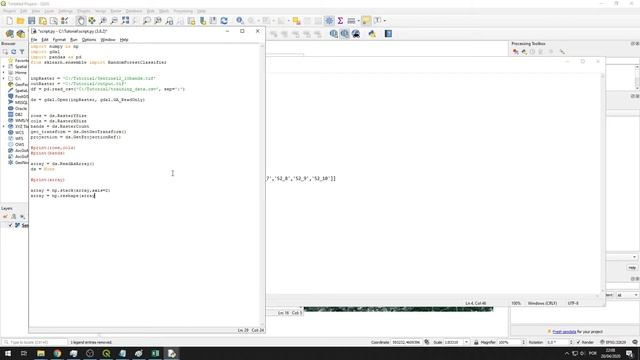Click the Coordinate input field
Image resolution: width=640 pixels, height=360 pixels.
pyautogui.click(x=406, y=342)
